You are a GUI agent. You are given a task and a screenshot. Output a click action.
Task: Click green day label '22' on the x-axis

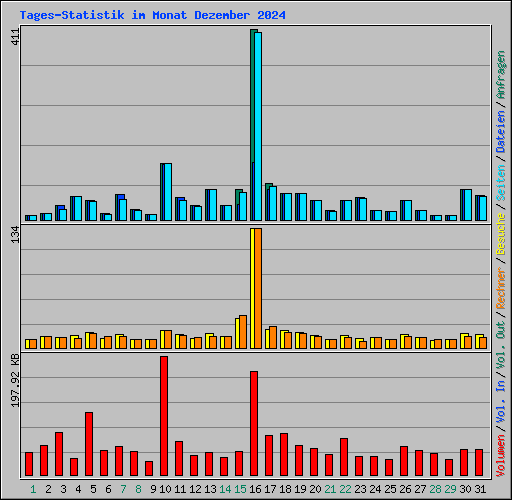pyautogui.click(x=345, y=489)
